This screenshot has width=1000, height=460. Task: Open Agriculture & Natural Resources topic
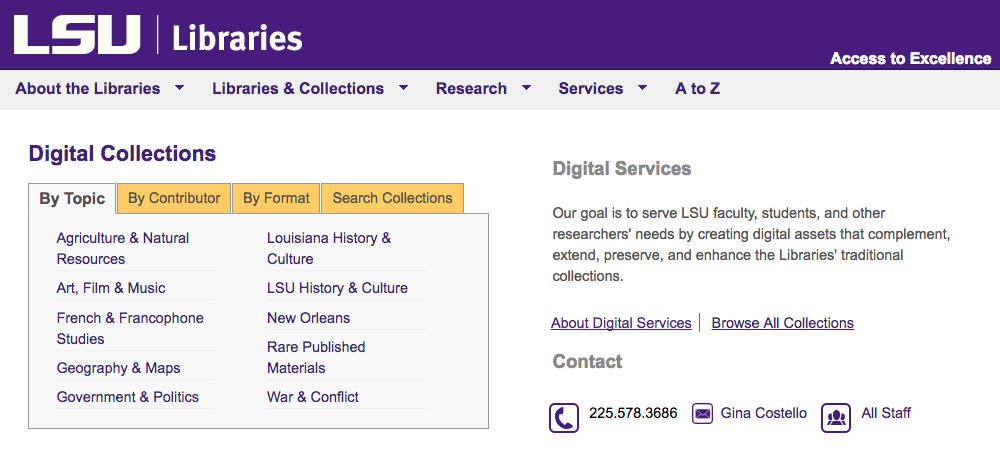[123, 248]
